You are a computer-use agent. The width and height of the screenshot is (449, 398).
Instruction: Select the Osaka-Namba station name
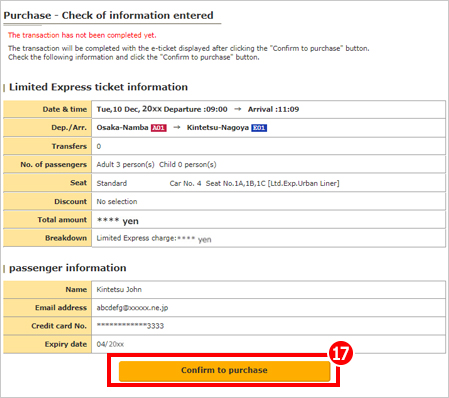tap(122, 128)
